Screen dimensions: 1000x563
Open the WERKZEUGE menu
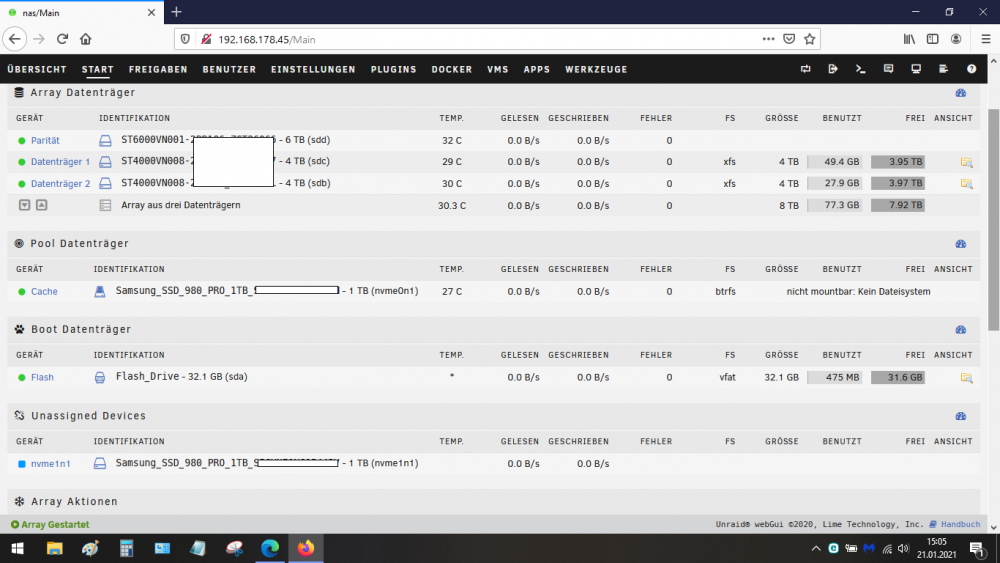(596, 69)
